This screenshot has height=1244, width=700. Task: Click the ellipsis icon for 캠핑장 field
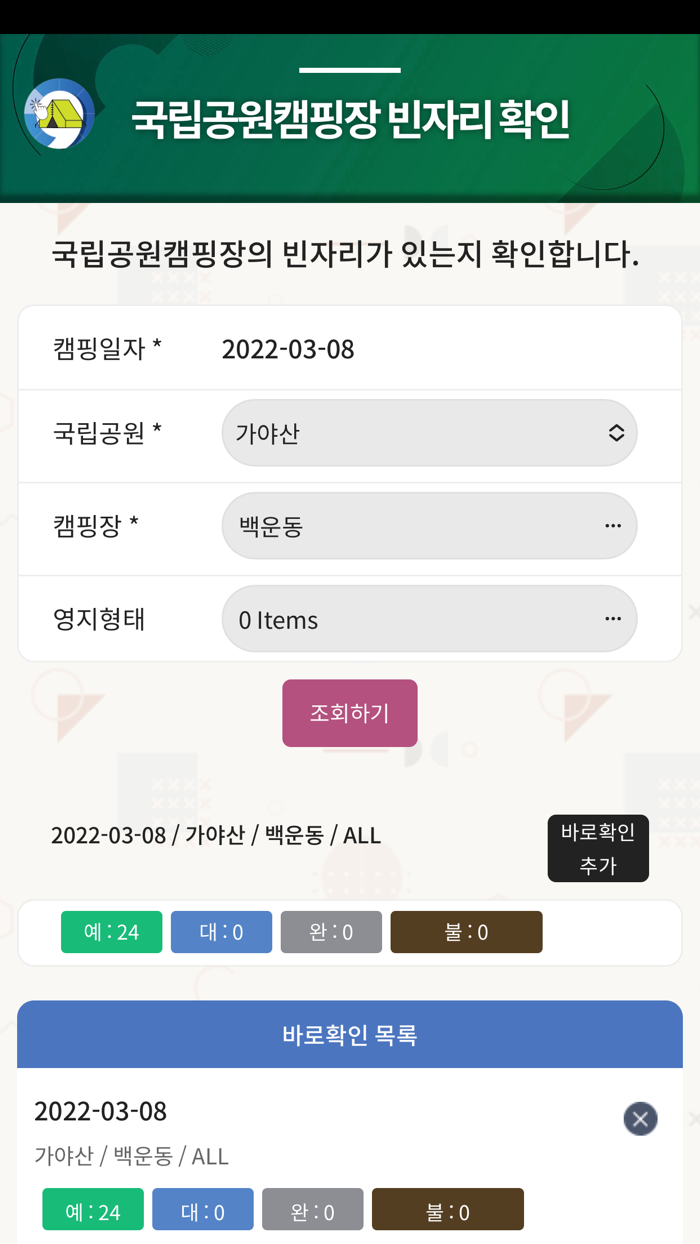(613, 525)
